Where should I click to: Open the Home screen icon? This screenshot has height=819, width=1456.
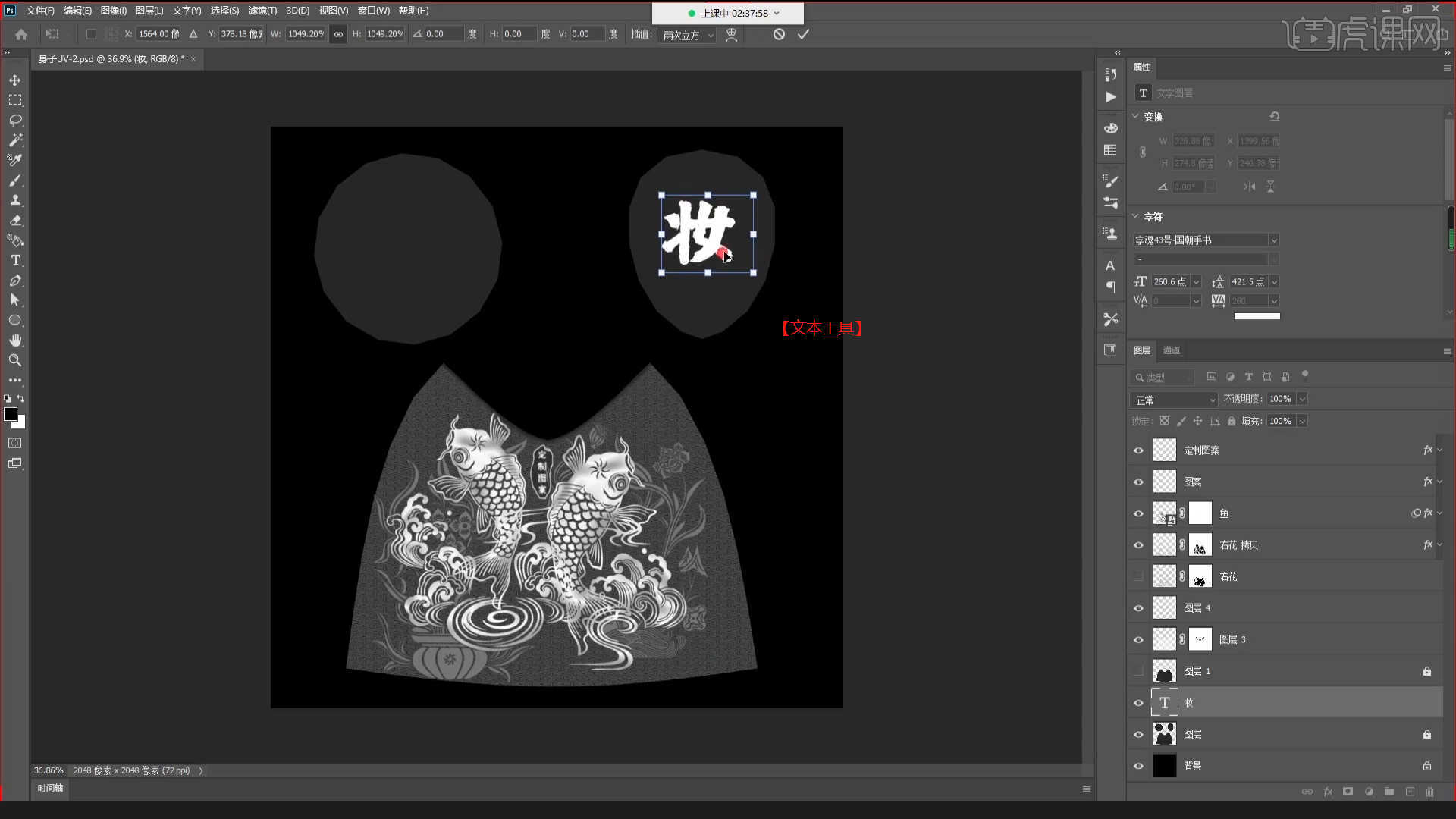pos(21,34)
